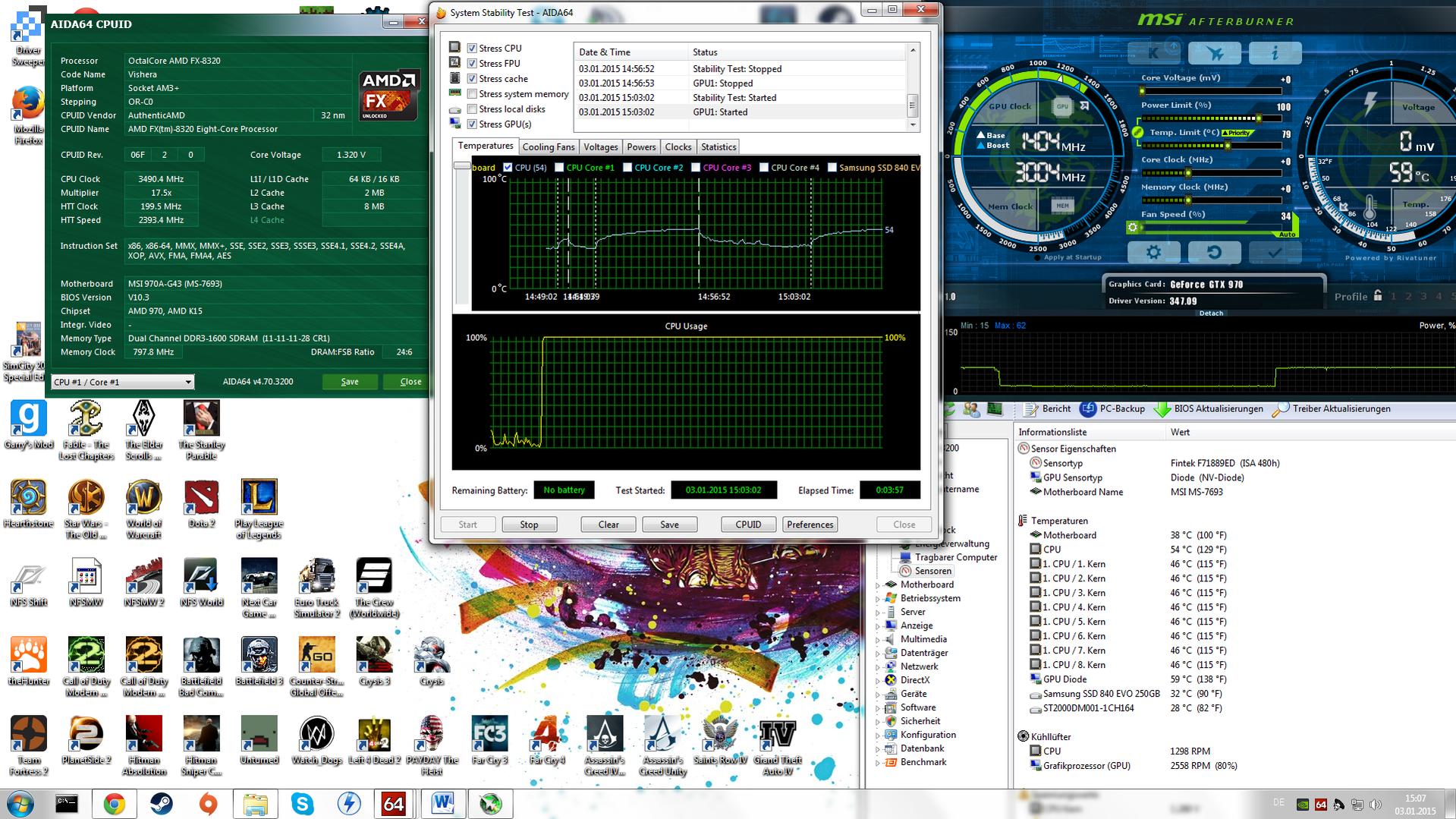The image size is (1456, 819).
Task: Stop the system stability test
Action: pyautogui.click(x=529, y=524)
